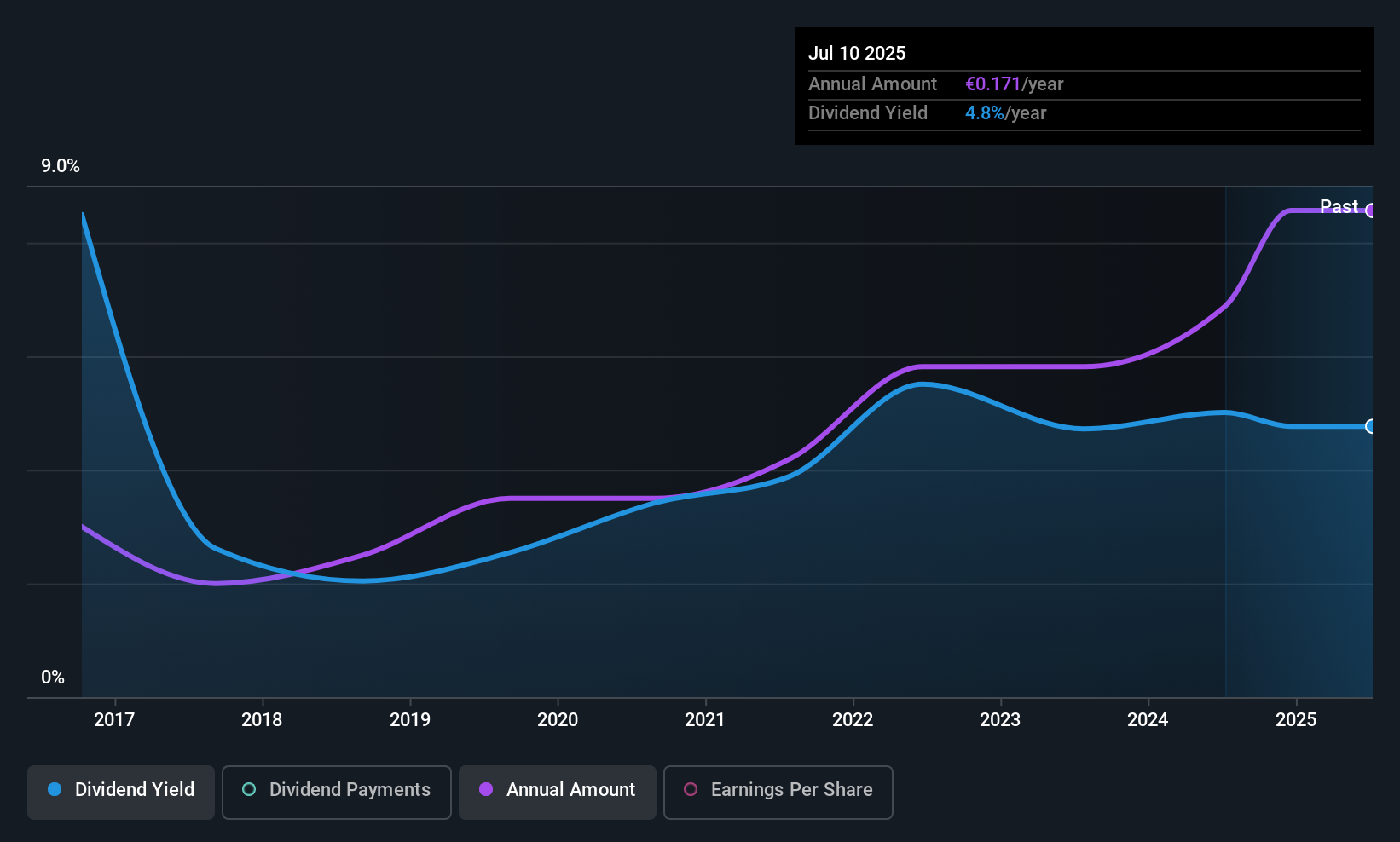Toggle the Annual Amount legend series
The width and height of the screenshot is (1400, 842).
[558, 790]
